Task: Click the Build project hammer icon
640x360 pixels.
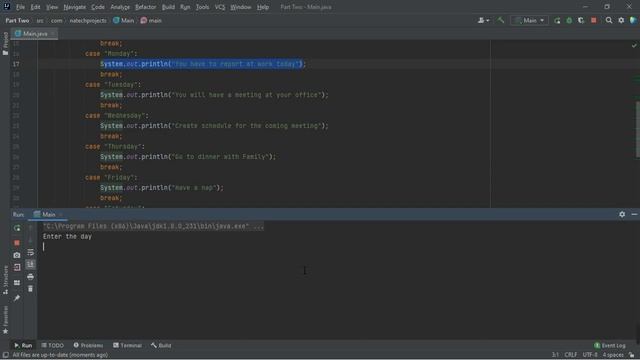Action: [500, 20]
